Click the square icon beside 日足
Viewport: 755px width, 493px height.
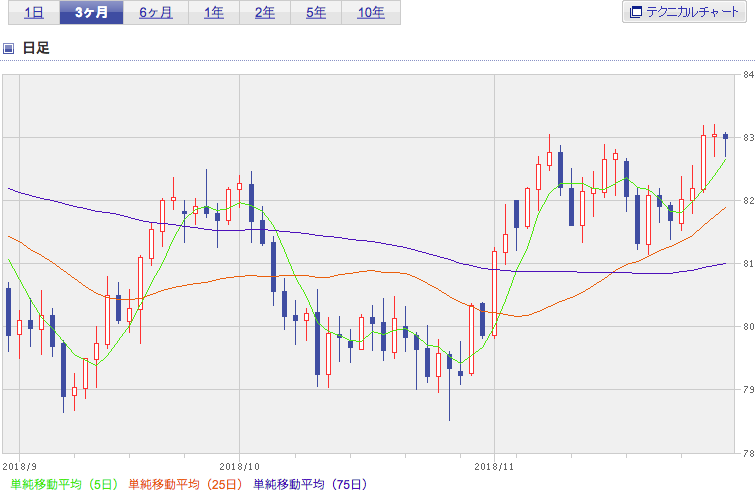(8, 48)
